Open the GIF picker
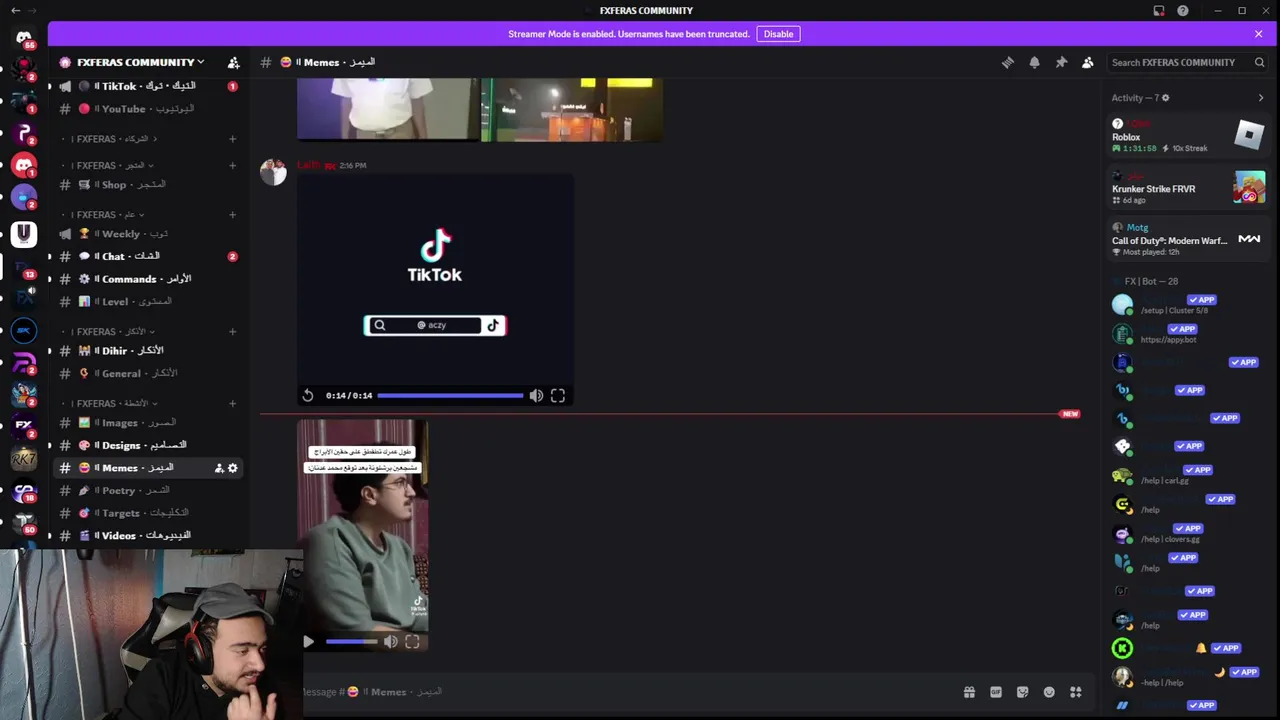This screenshot has width=1280, height=720. tap(996, 692)
